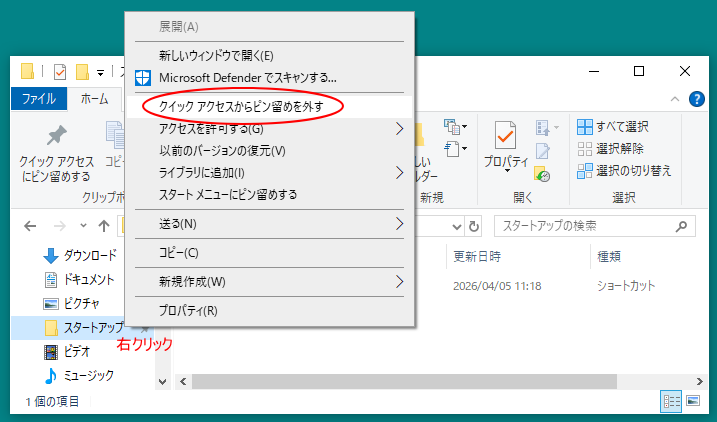Select ピクチャ in navigation pane
Viewport: 717px width, 422px height.
tap(80, 304)
